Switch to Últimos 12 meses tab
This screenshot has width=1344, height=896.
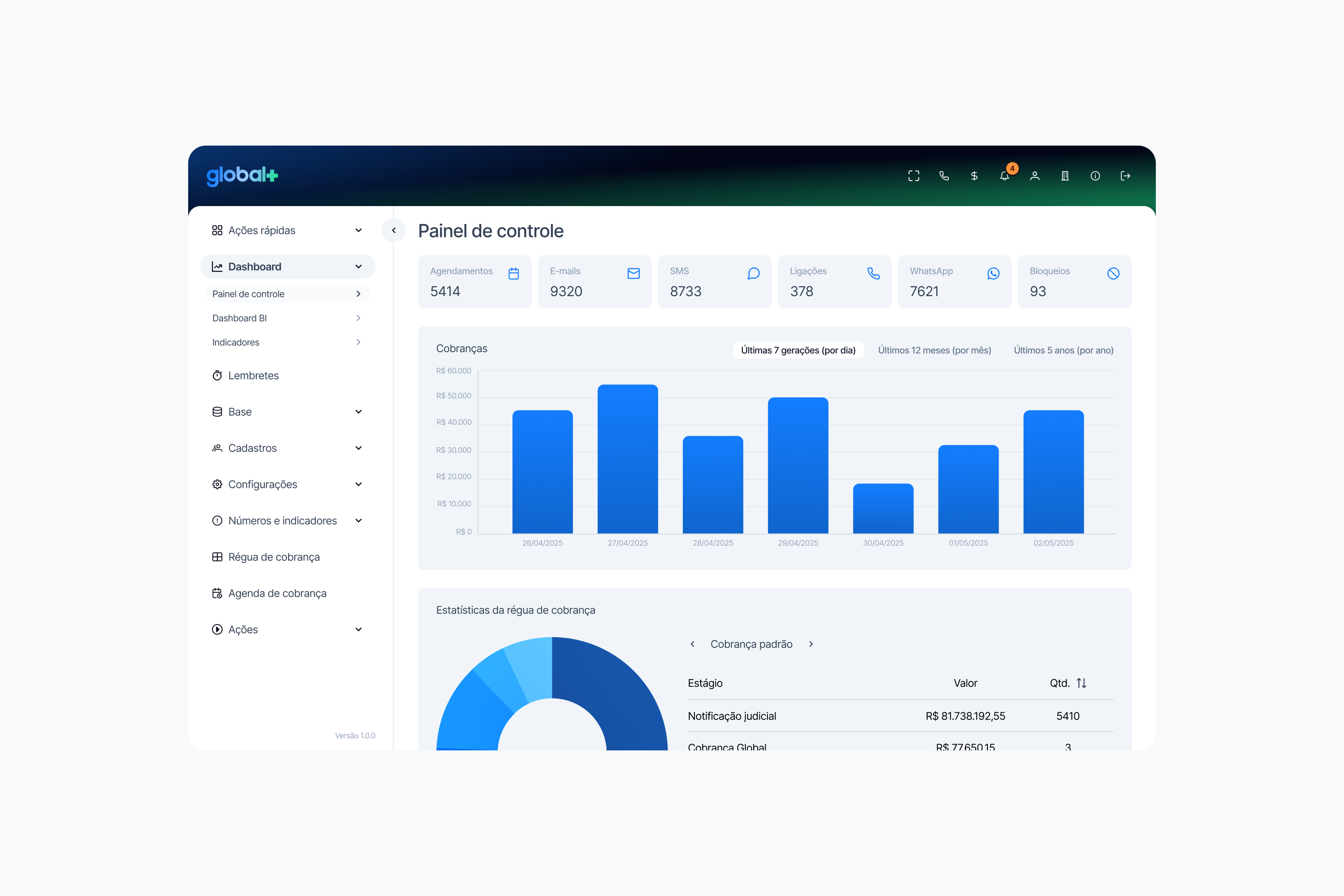coord(934,350)
